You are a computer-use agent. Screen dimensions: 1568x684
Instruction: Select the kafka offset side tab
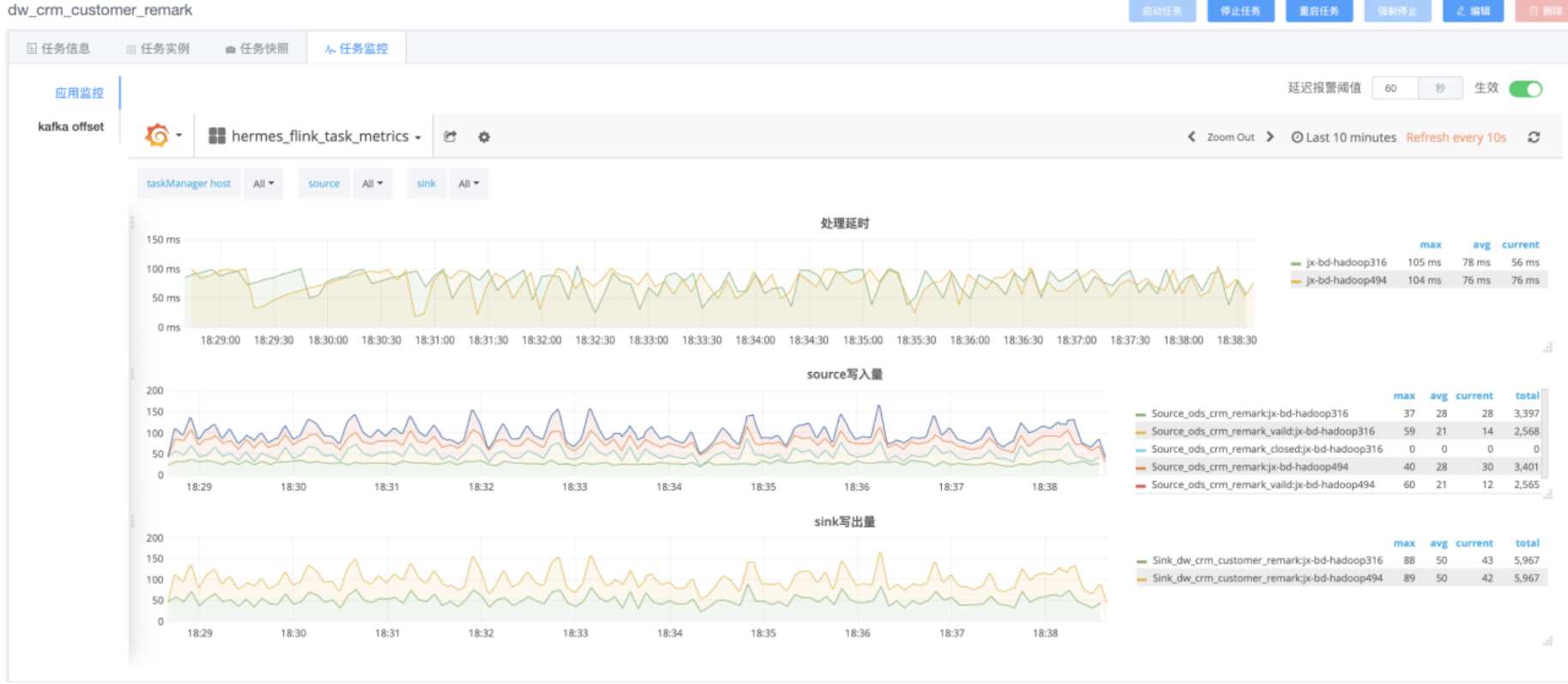tap(71, 126)
